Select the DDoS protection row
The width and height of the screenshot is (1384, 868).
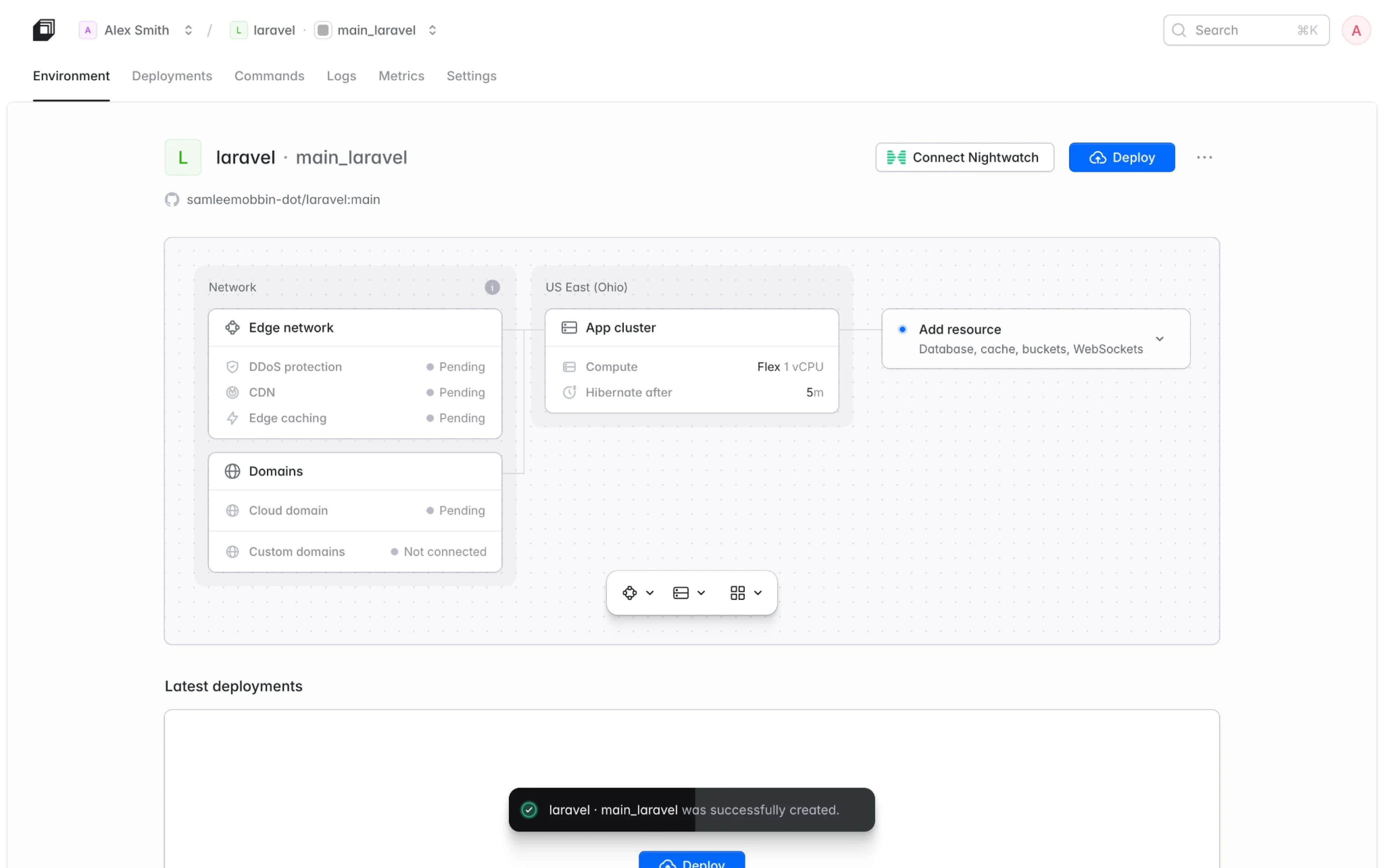pyautogui.click(x=355, y=367)
